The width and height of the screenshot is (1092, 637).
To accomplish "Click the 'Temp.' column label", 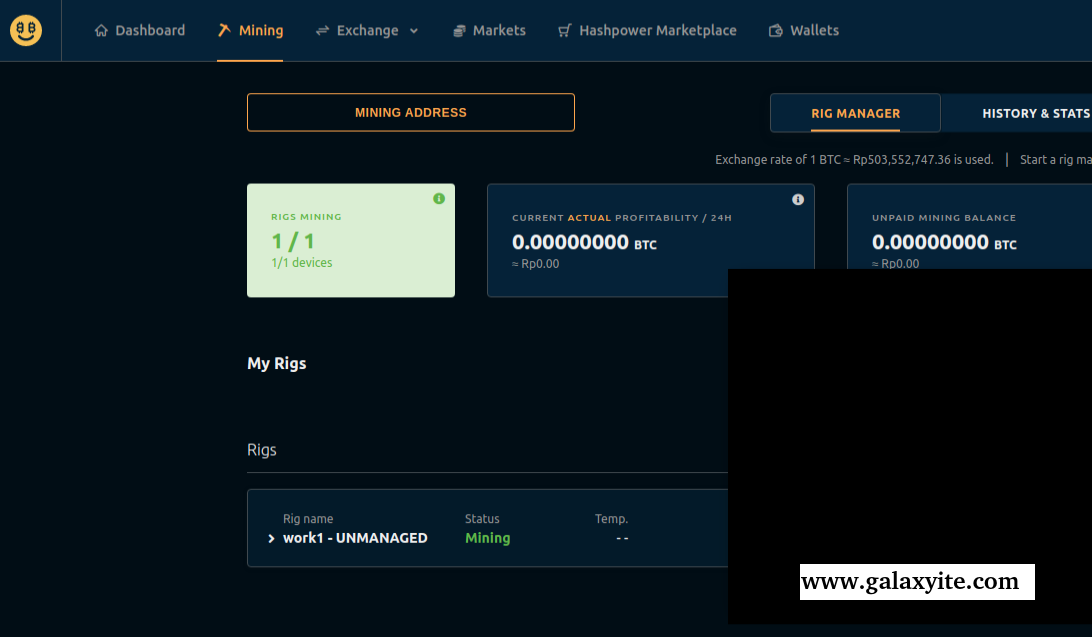I will point(611,519).
